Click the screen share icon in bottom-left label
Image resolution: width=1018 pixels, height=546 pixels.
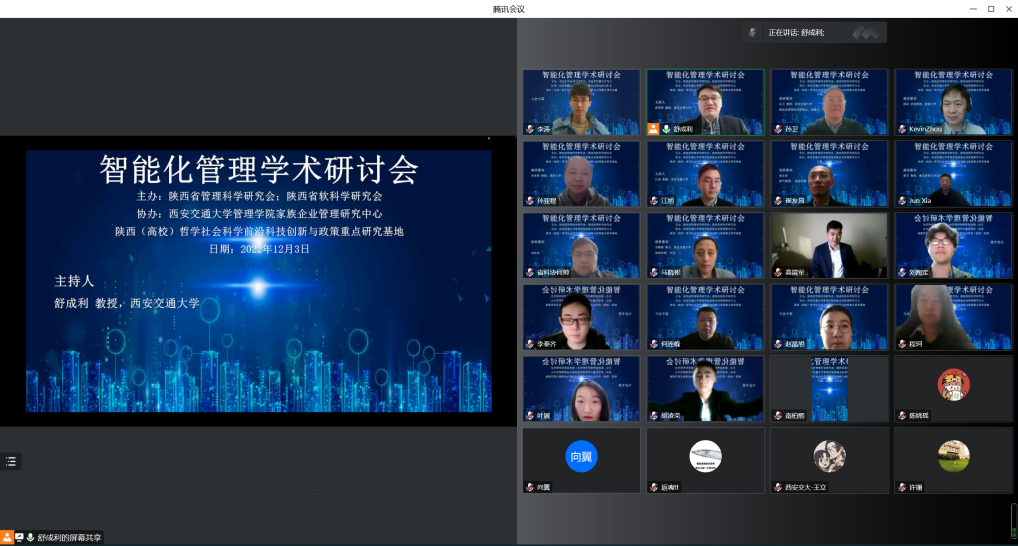19,538
